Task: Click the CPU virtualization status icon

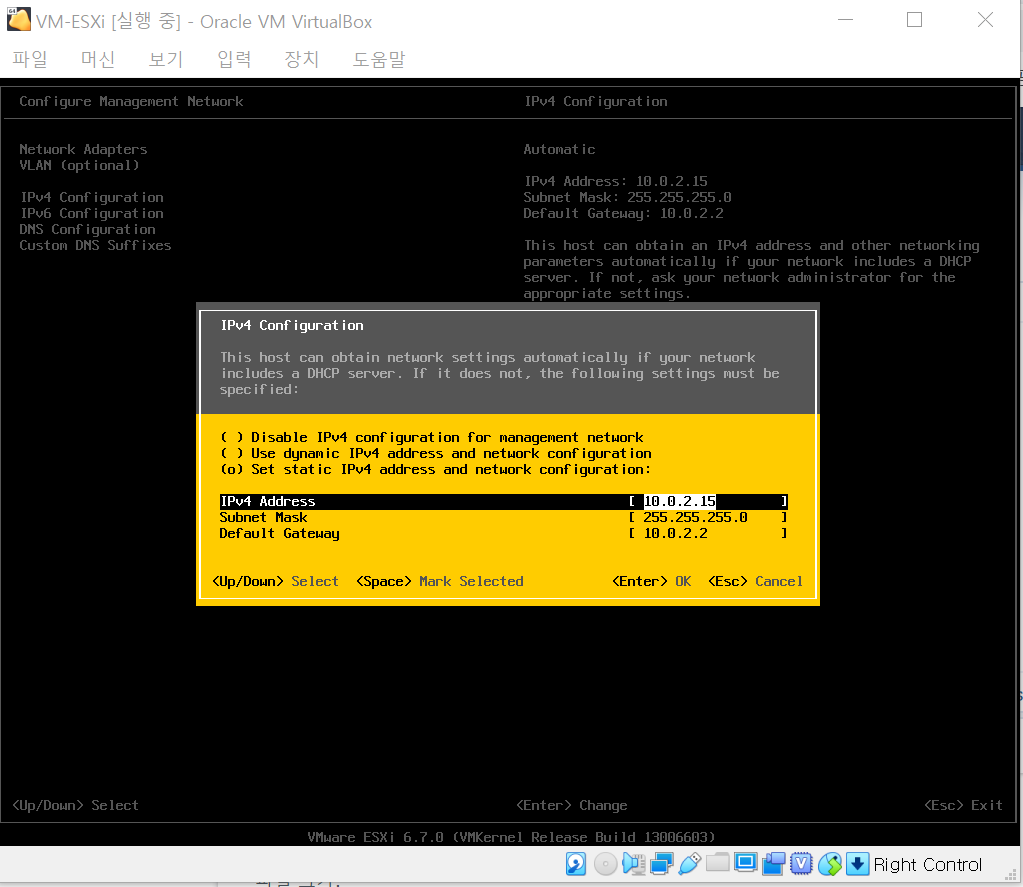Action: pyautogui.click(x=801, y=864)
